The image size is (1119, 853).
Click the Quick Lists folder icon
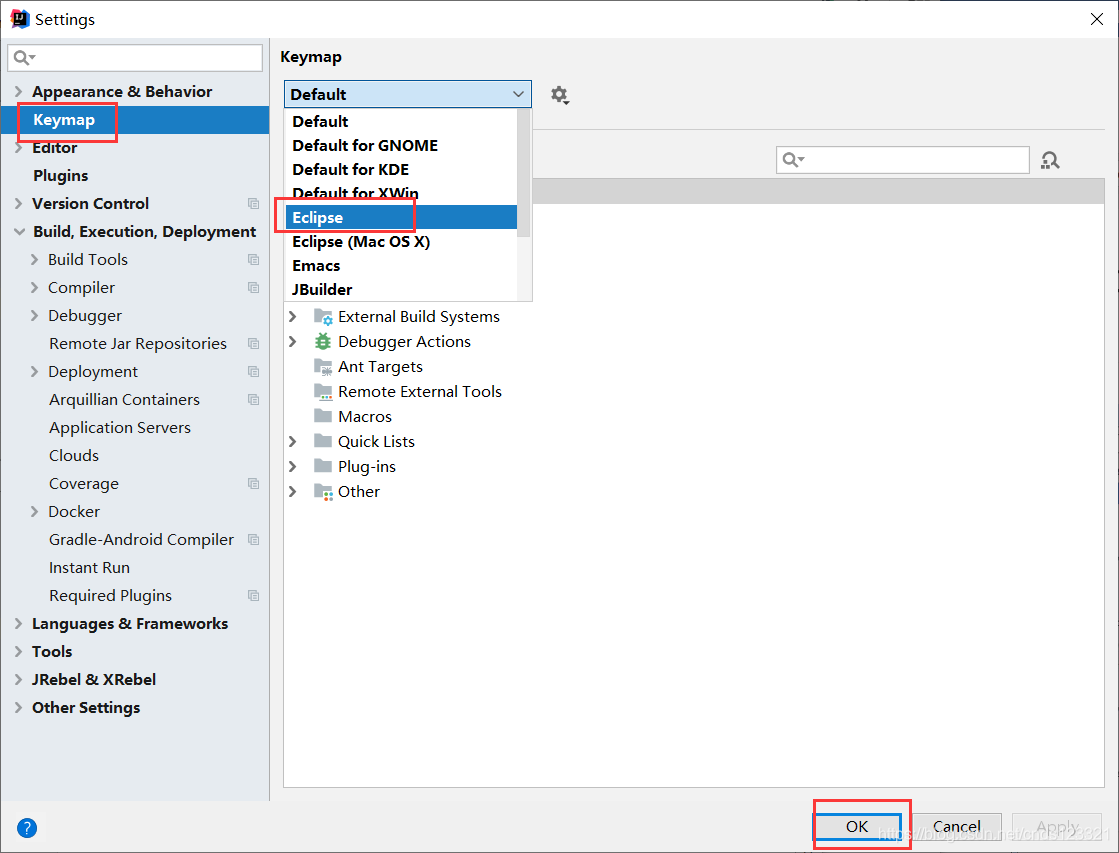323,441
